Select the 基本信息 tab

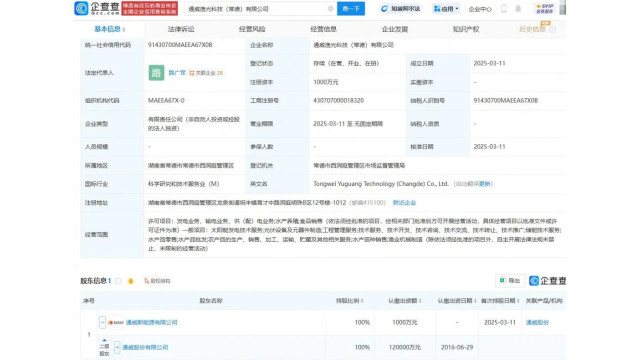[109, 29]
